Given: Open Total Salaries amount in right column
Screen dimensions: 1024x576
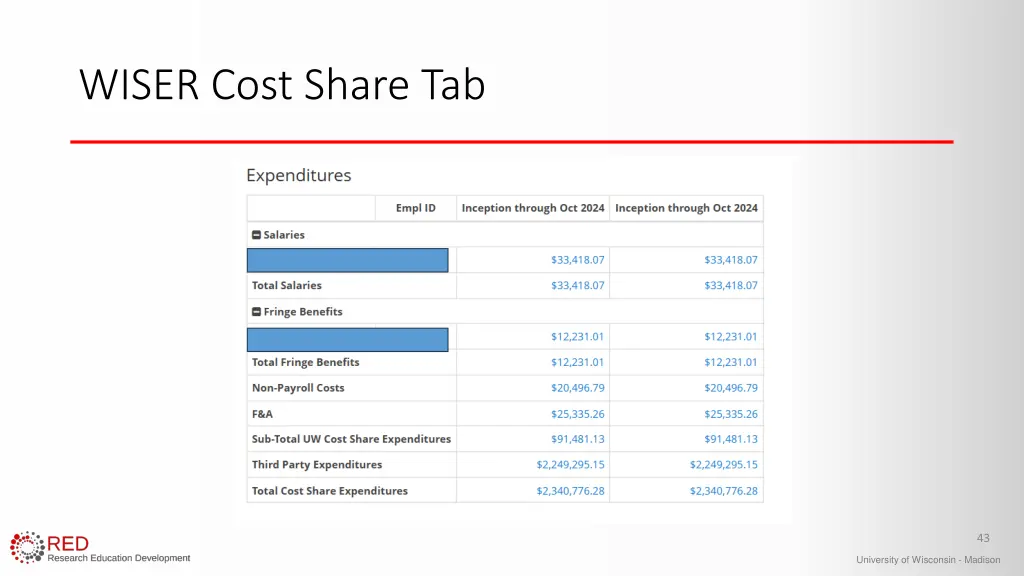Looking at the screenshot, I should point(730,286).
